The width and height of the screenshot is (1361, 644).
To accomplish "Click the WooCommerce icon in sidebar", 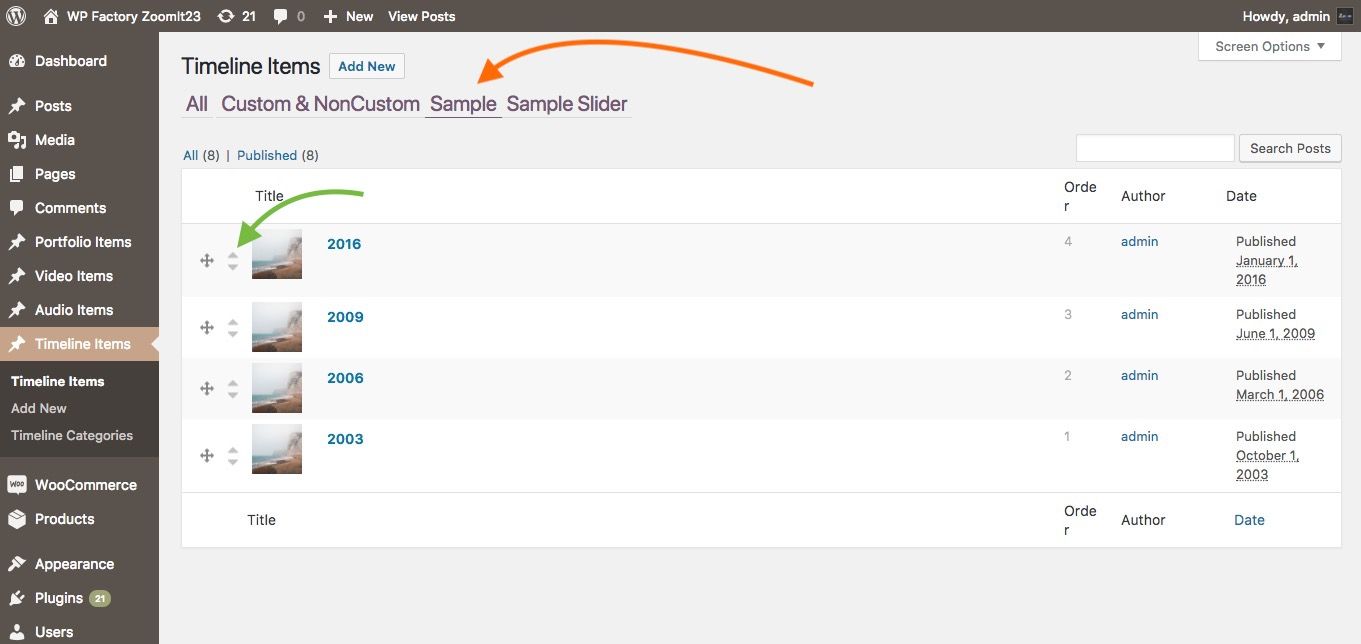I will tap(17, 485).
